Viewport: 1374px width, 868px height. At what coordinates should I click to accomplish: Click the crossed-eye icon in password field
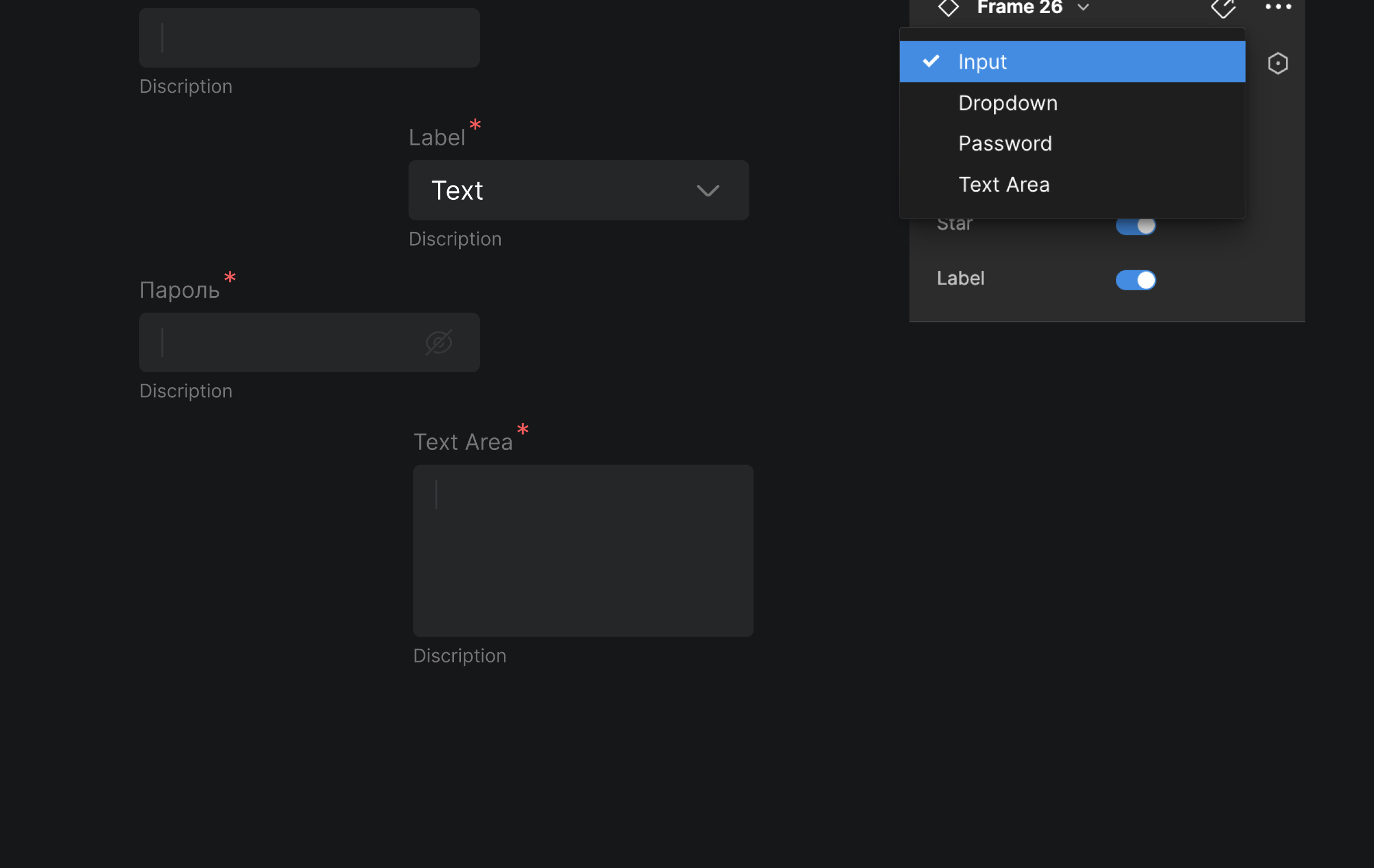coord(439,342)
